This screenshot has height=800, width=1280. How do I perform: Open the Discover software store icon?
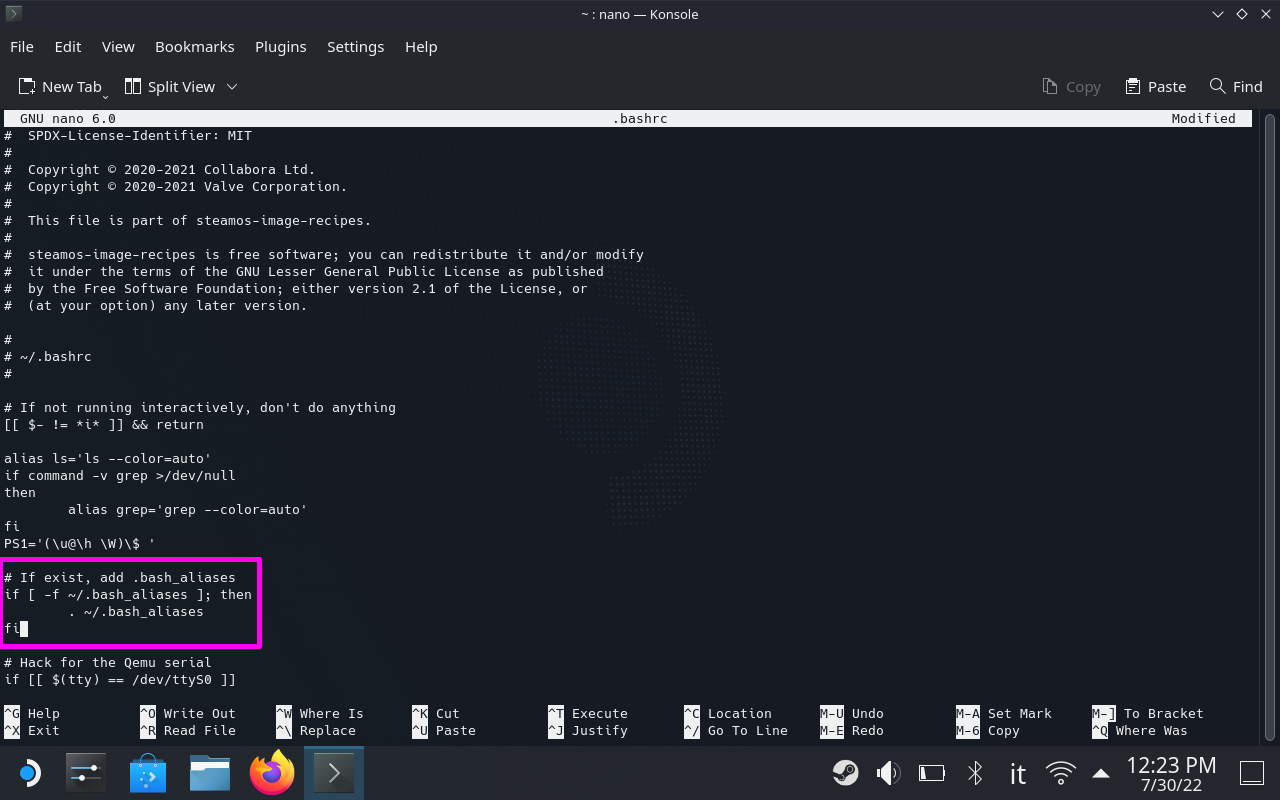pos(147,772)
